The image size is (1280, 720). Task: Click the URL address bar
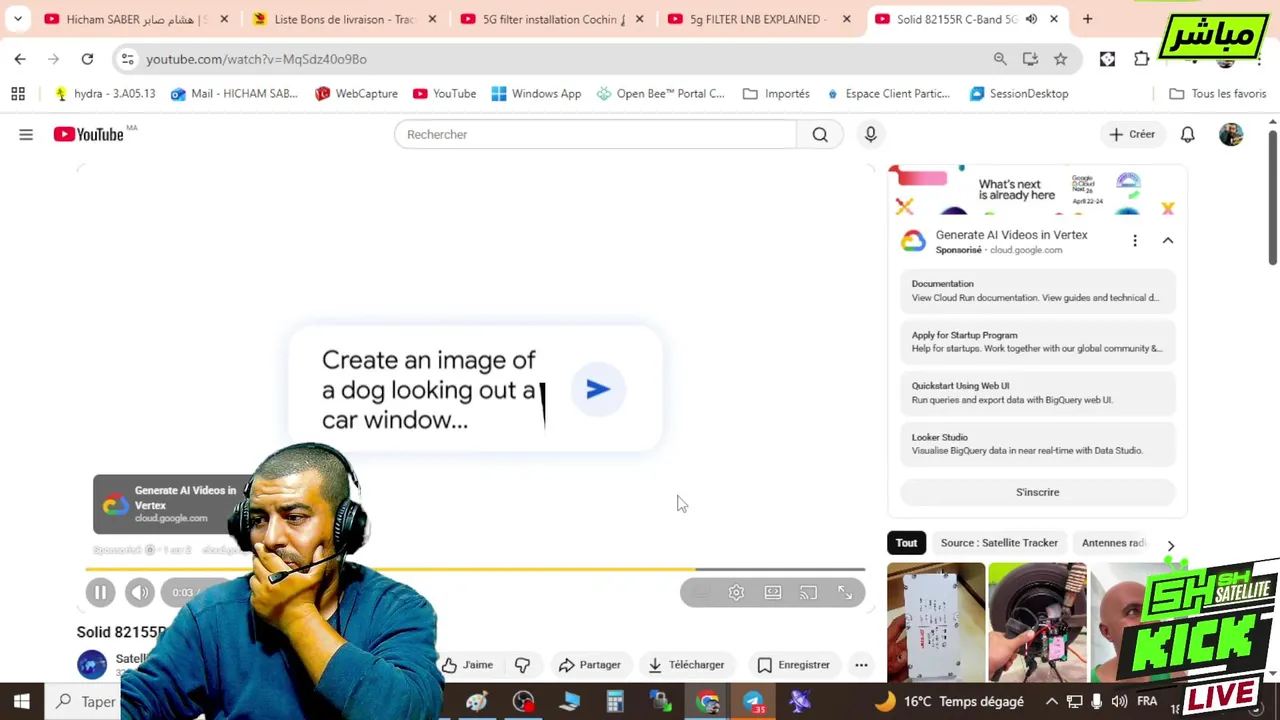click(x=560, y=59)
